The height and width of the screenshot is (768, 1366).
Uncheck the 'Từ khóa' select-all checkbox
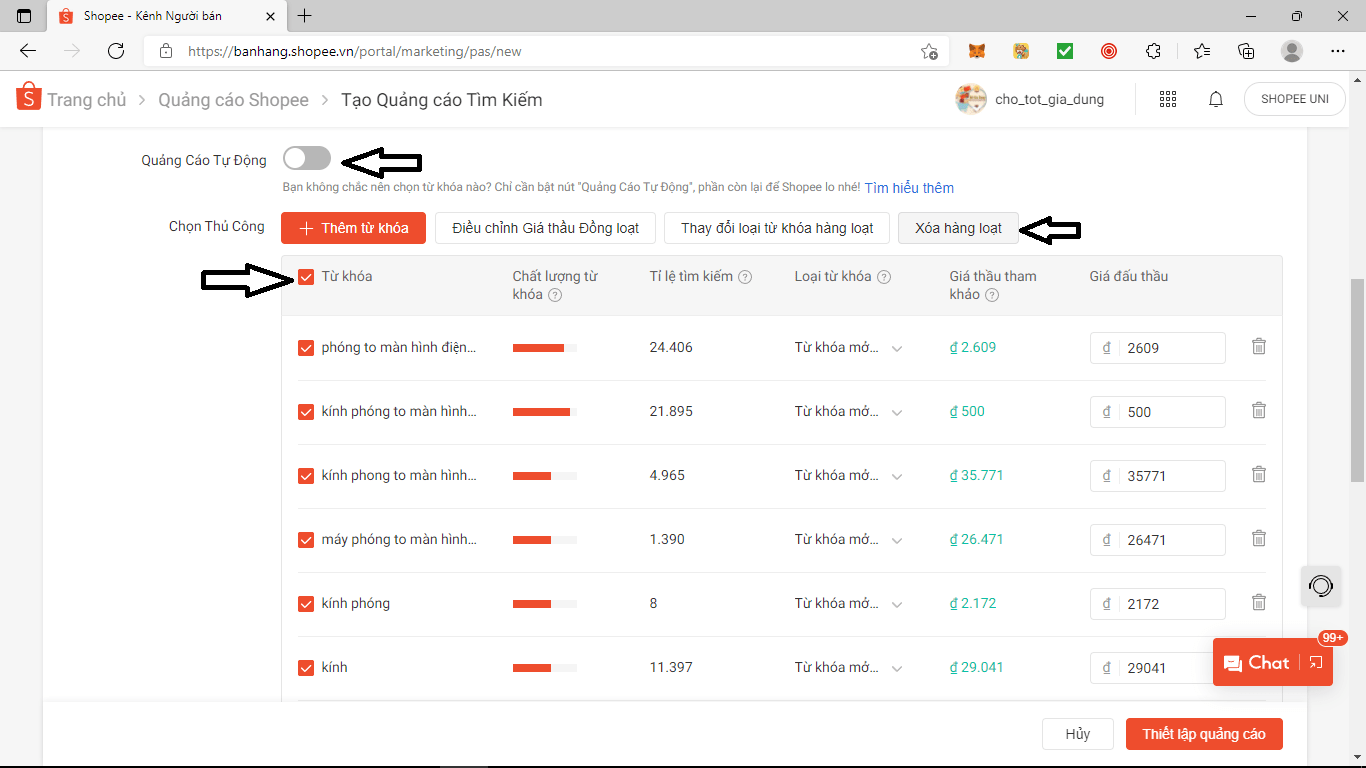coord(307,277)
